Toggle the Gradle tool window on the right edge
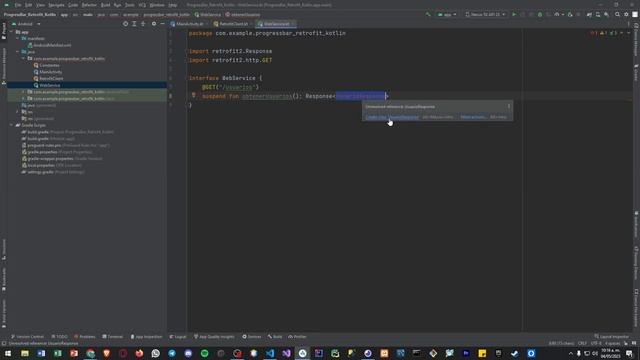640x360 pixels. coord(636,73)
